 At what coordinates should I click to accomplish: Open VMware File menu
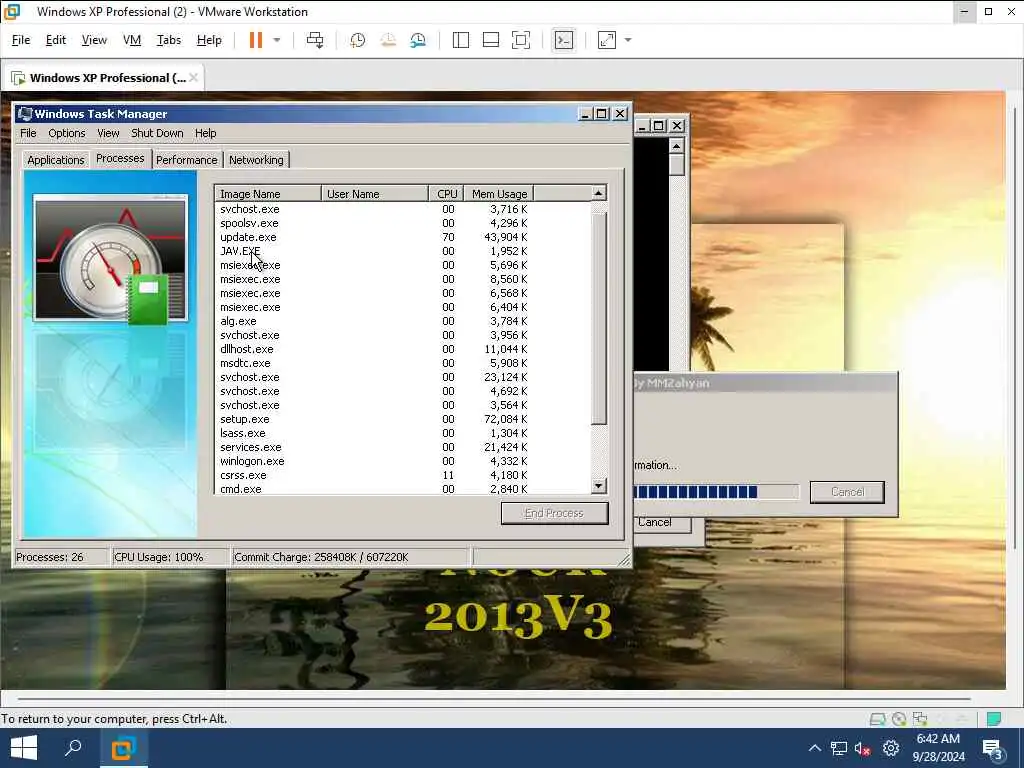(21, 40)
